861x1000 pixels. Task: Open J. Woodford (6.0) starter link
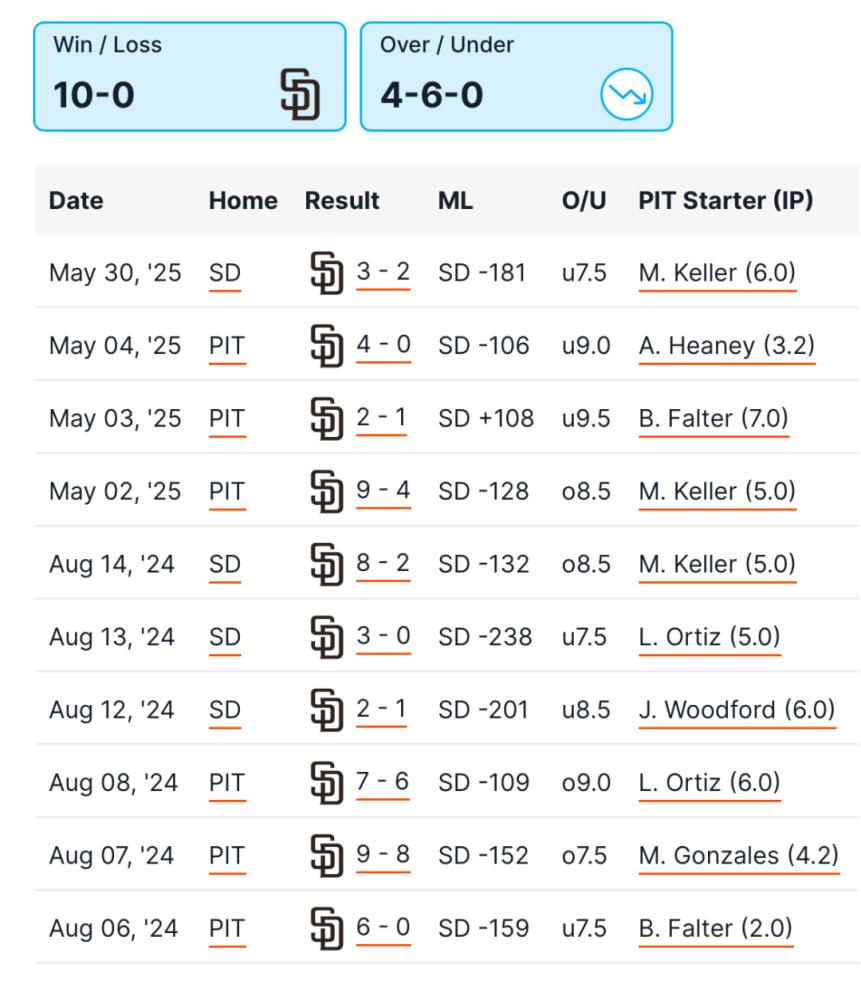point(737,710)
